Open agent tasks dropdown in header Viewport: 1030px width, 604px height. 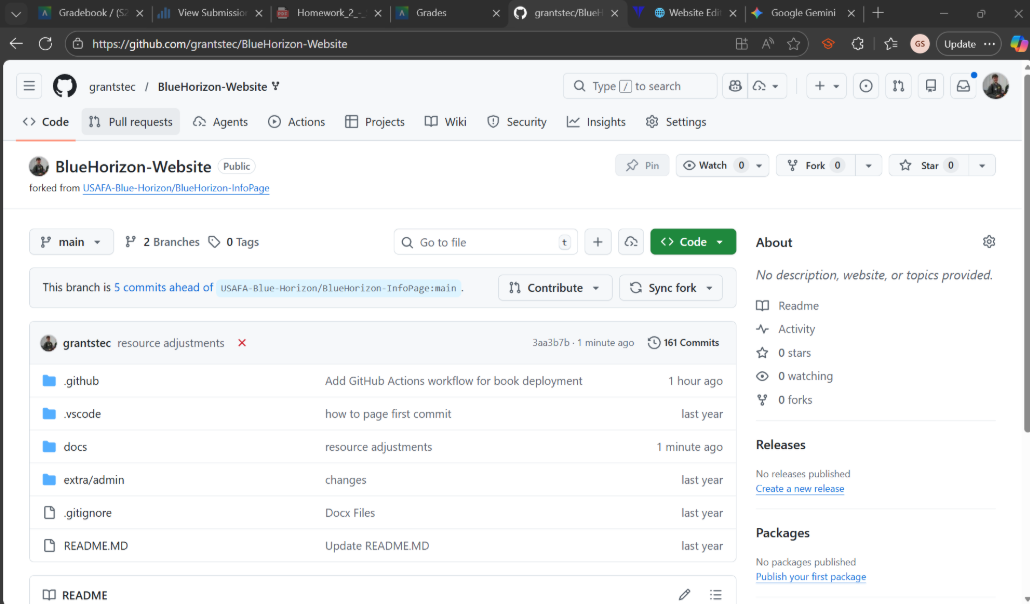tap(767, 86)
